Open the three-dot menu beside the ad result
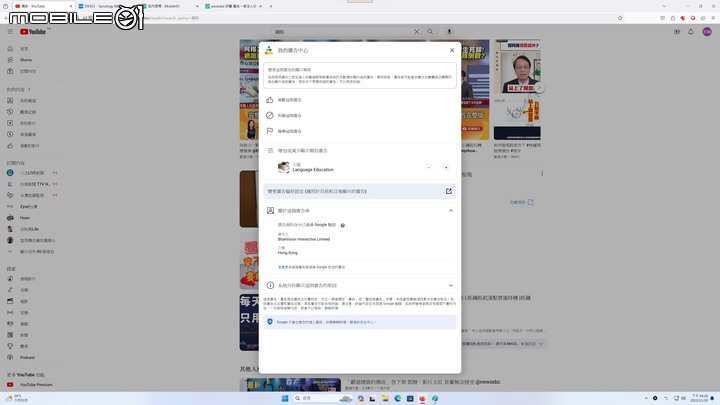The height and width of the screenshot is (405, 720). point(542,174)
